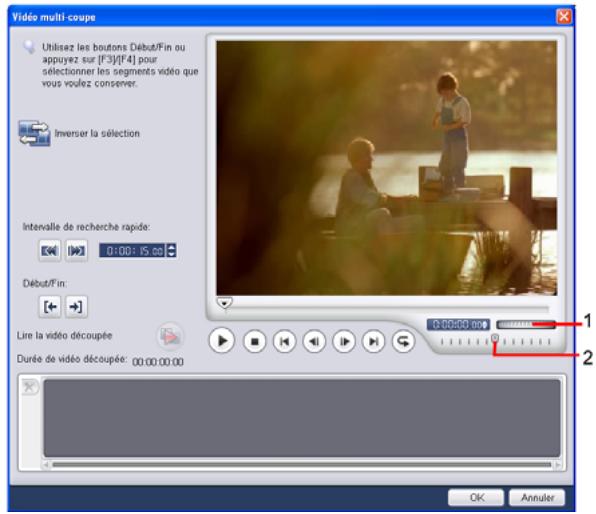Step back to the previous frame
596x514 pixels.
pyautogui.click(x=314, y=341)
